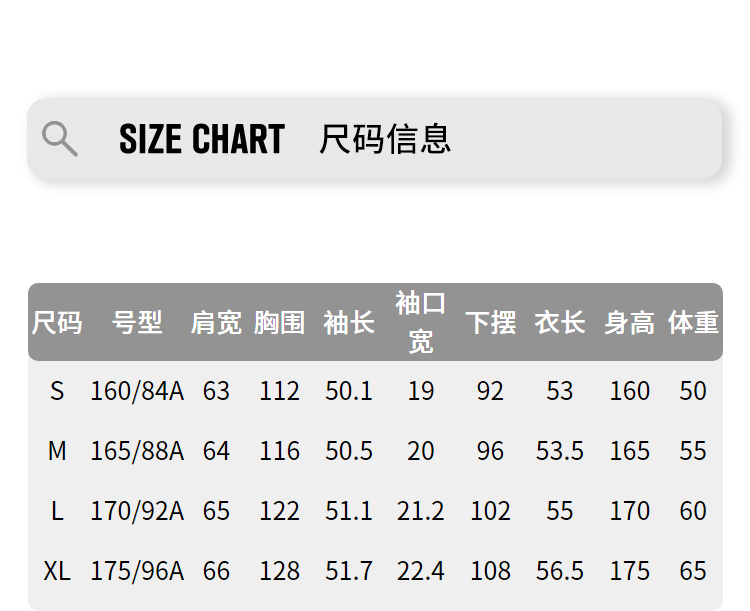Click the 56.5 garment length cell
This screenshot has height=611, width=750.
pyautogui.click(x=560, y=571)
